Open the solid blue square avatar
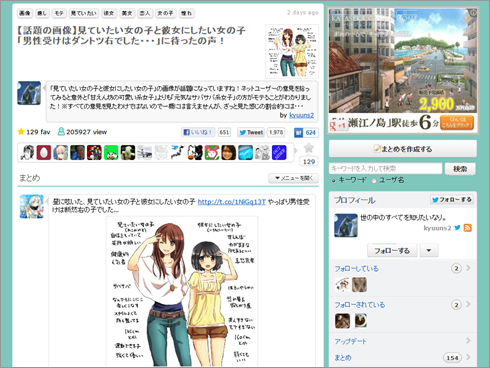Viewport: 490px width, 368px height. pyautogui.click(x=279, y=152)
